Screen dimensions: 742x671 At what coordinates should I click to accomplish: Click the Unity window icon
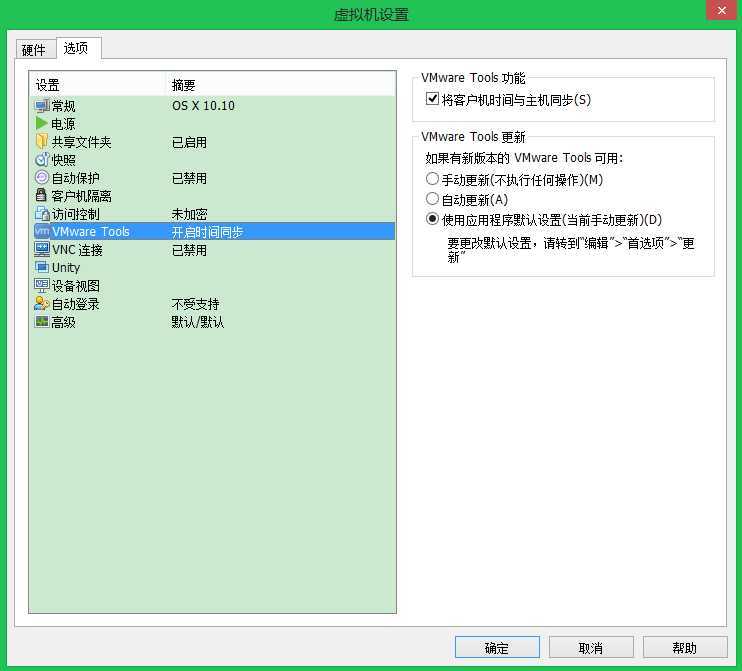[x=42, y=267]
